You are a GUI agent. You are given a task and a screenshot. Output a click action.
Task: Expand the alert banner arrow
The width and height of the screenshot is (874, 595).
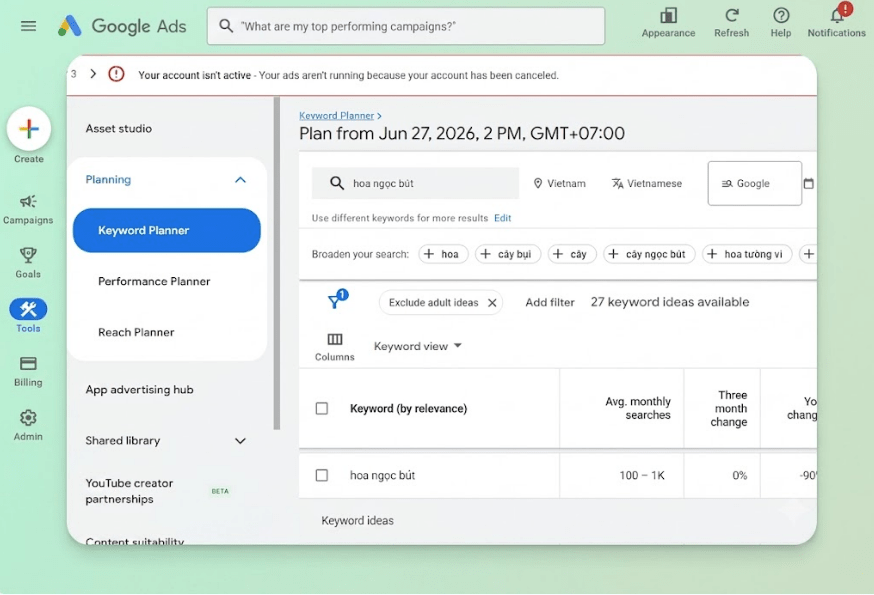(x=93, y=74)
